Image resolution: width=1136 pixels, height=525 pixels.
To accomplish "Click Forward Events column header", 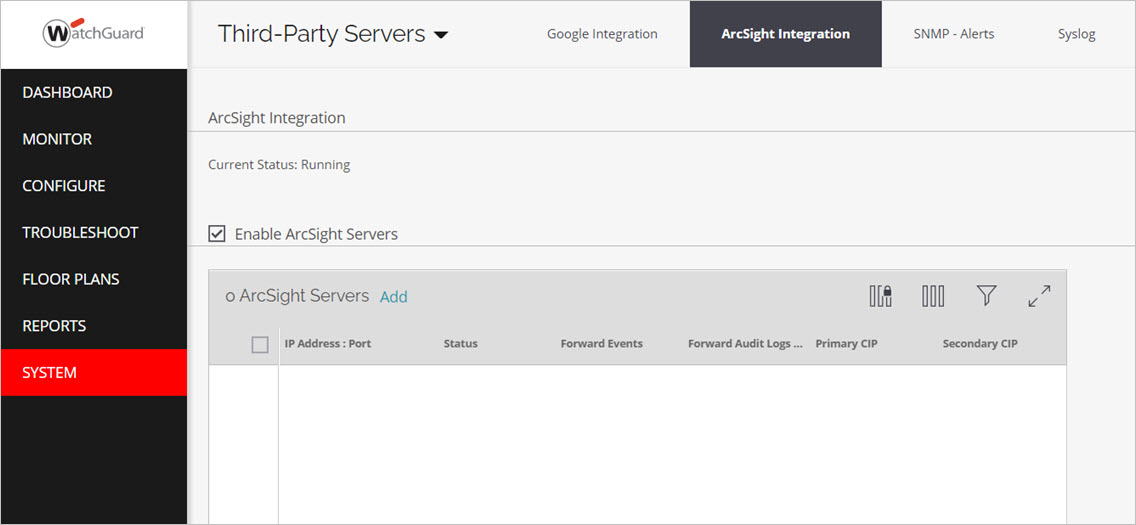I will click(x=601, y=344).
